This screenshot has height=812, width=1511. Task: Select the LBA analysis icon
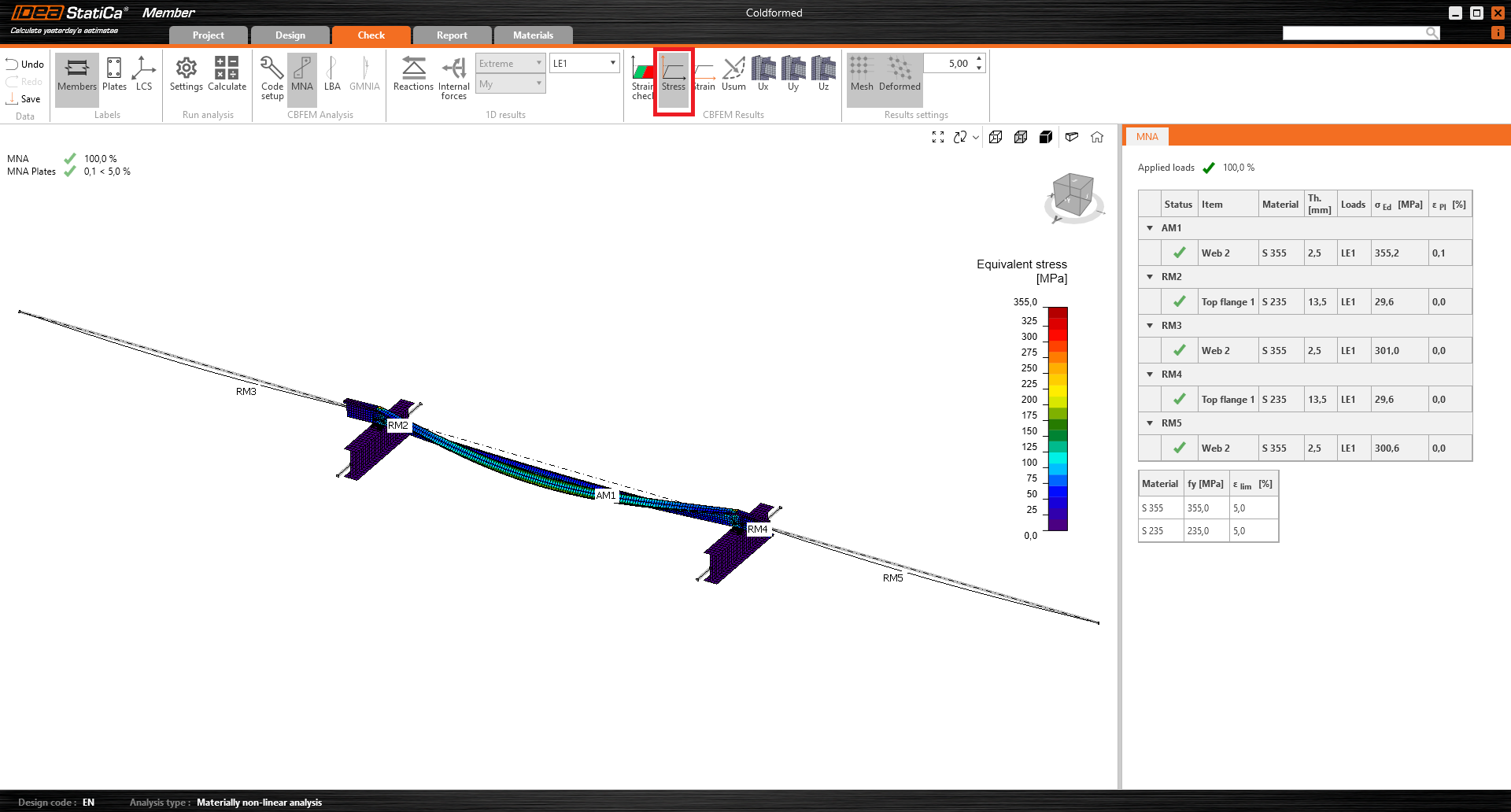tap(332, 74)
